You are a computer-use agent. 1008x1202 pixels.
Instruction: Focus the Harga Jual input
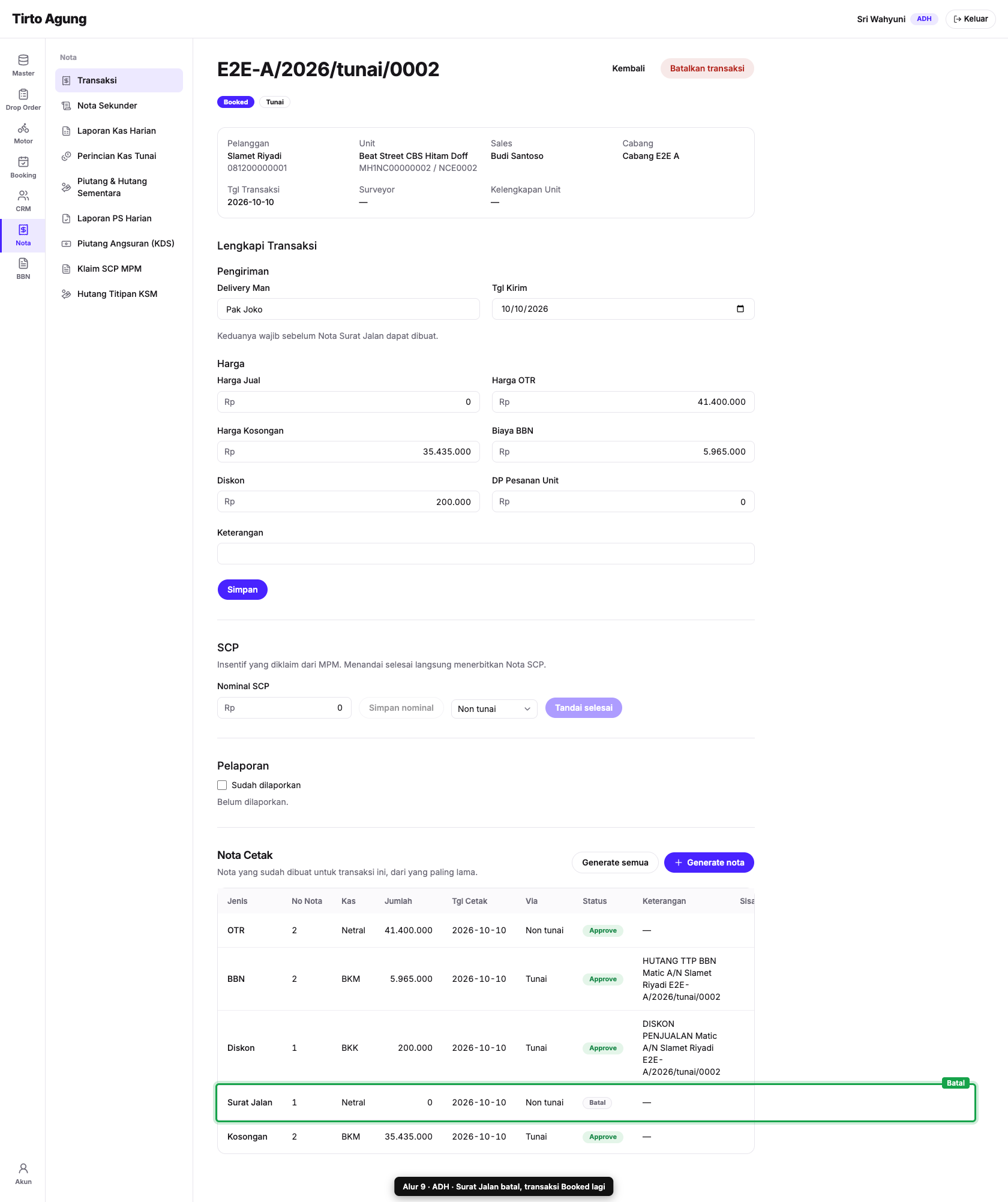[x=349, y=402]
